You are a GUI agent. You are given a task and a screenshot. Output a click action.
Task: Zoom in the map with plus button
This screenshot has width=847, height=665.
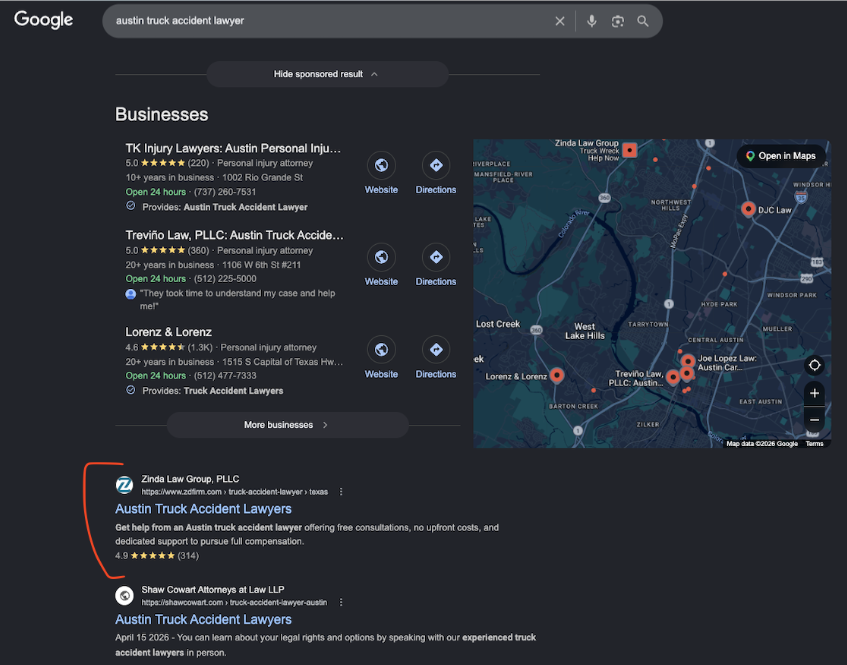pos(814,393)
